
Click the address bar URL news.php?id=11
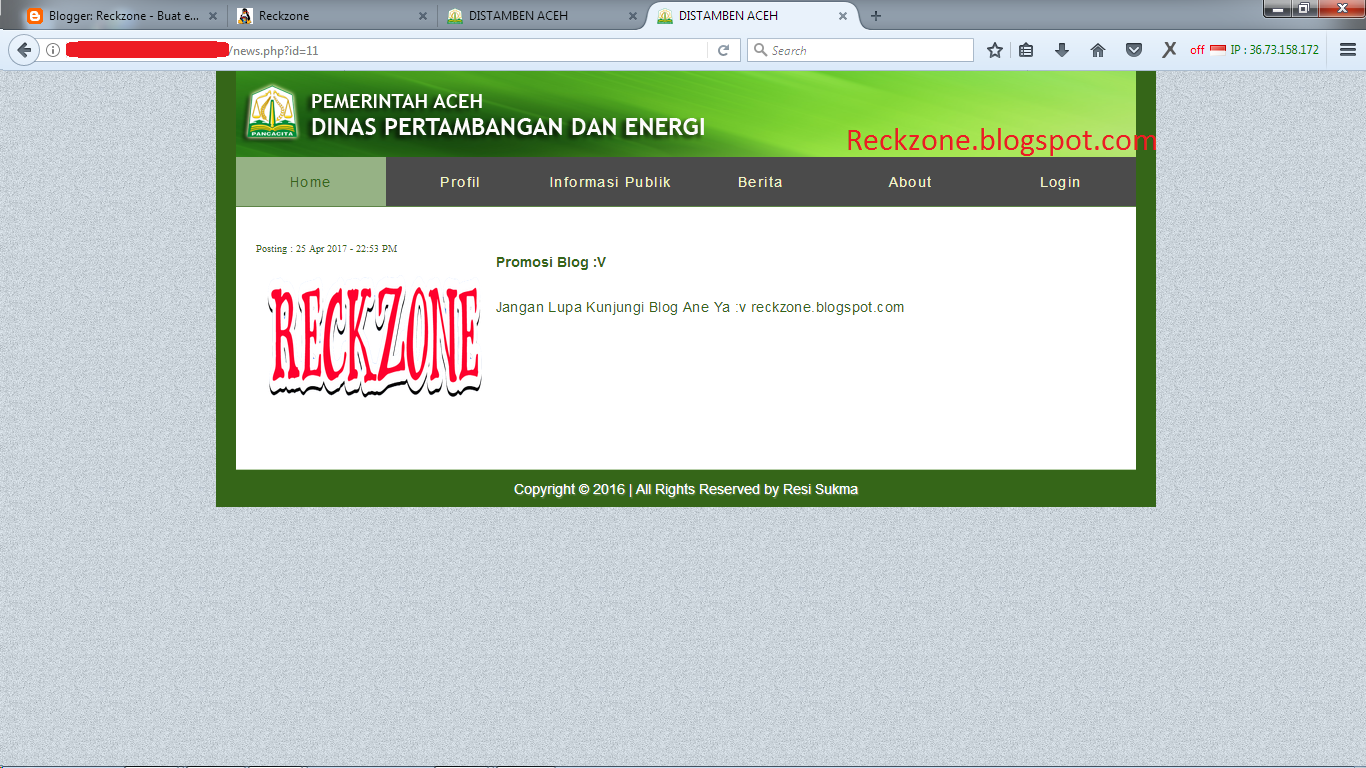click(x=276, y=50)
